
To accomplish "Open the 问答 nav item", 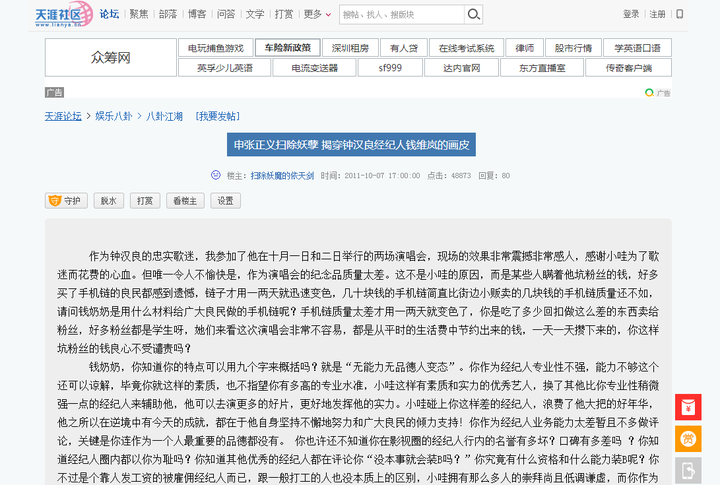I will 226,14.
